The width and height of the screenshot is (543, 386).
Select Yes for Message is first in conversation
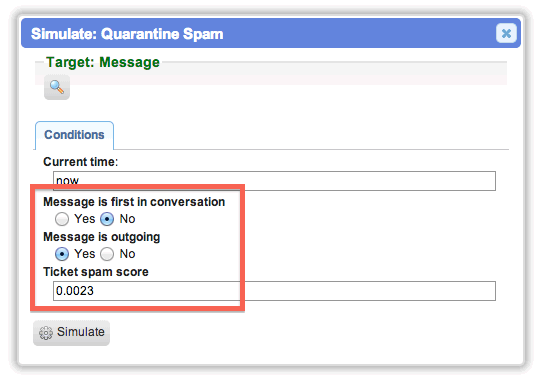coord(62,219)
